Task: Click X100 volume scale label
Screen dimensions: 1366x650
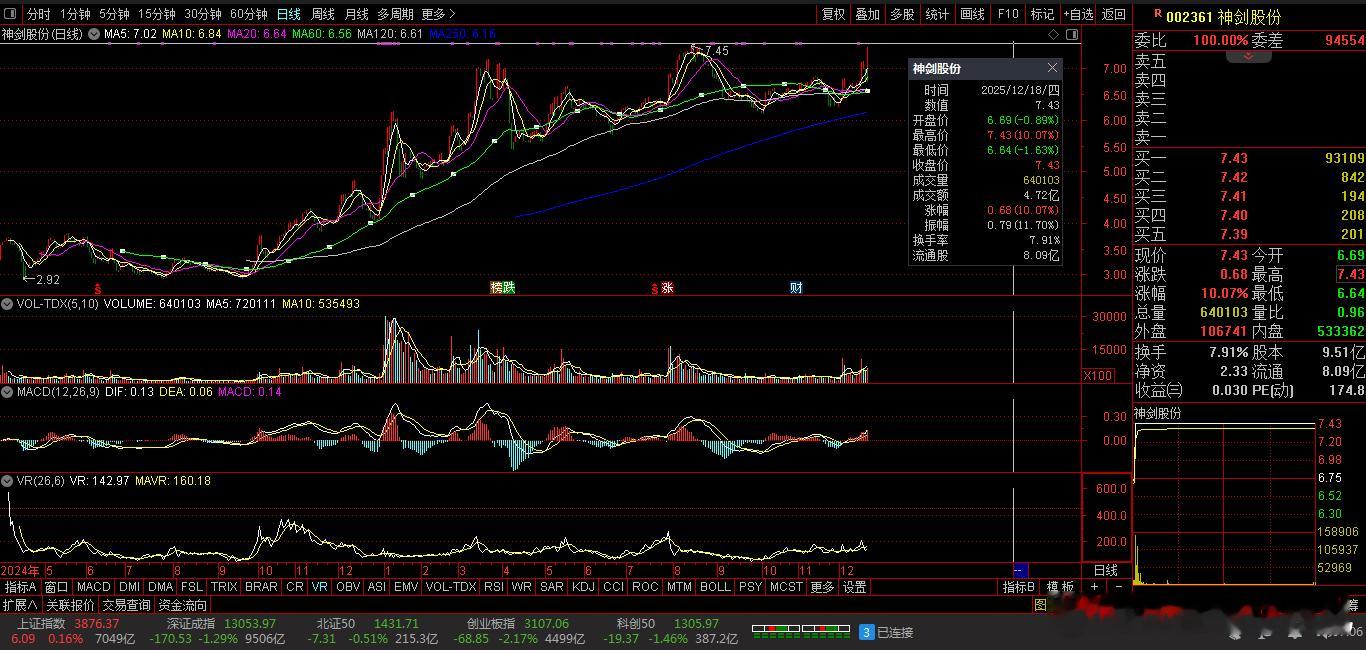Action: 1098,376
